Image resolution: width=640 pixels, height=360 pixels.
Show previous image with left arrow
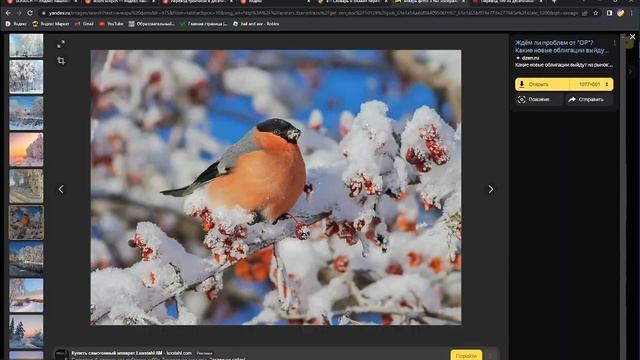[61, 189]
